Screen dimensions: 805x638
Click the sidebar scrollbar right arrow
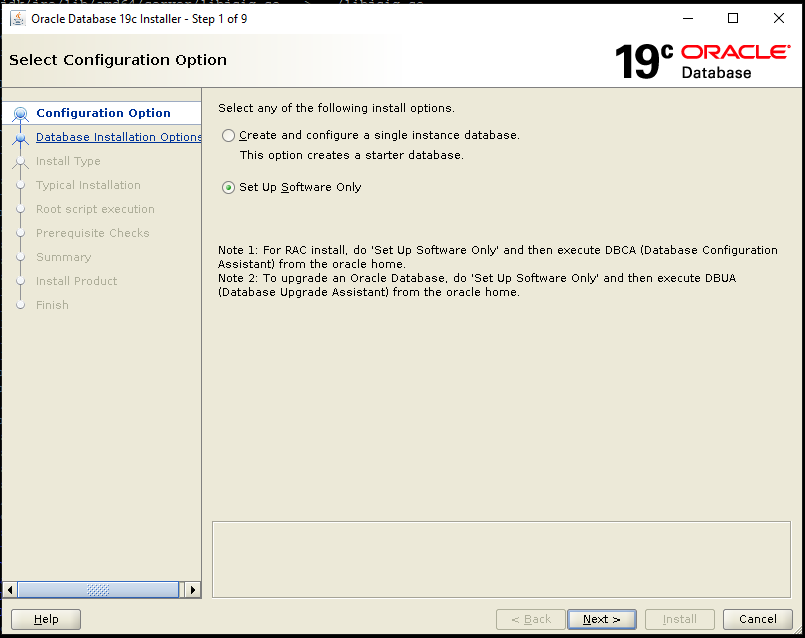click(193, 590)
